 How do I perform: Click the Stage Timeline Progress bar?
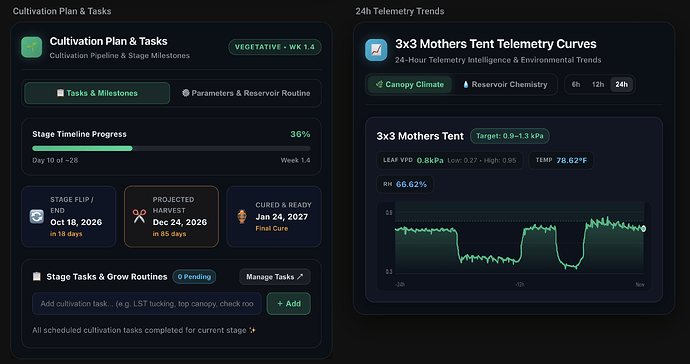[171, 148]
